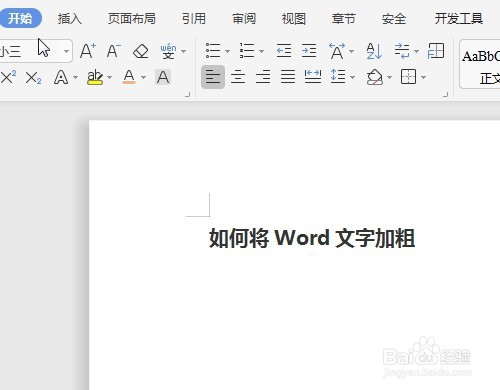Apply text effects outlined A icon
This screenshot has width=500, height=390.
click(61, 77)
